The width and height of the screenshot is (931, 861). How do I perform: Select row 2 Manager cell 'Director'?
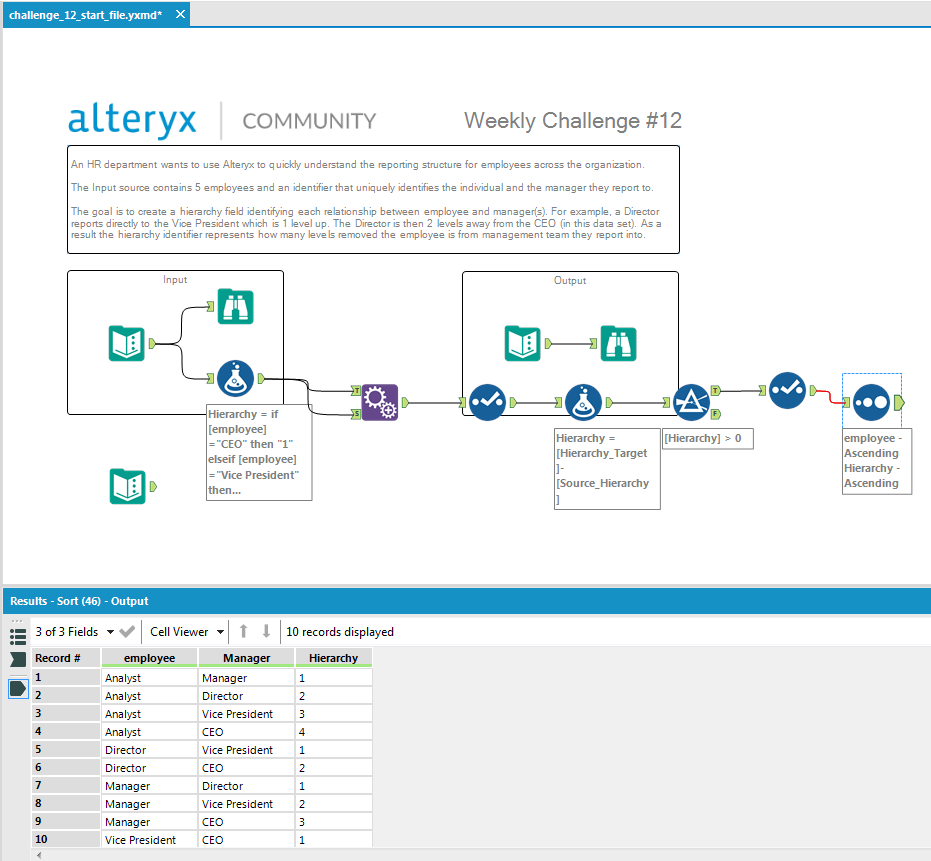[x=246, y=696]
